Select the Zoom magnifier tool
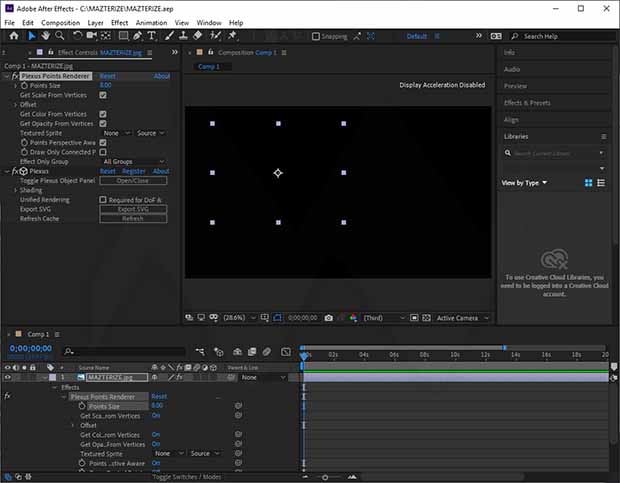The image size is (620, 483). (x=60, y=36)
